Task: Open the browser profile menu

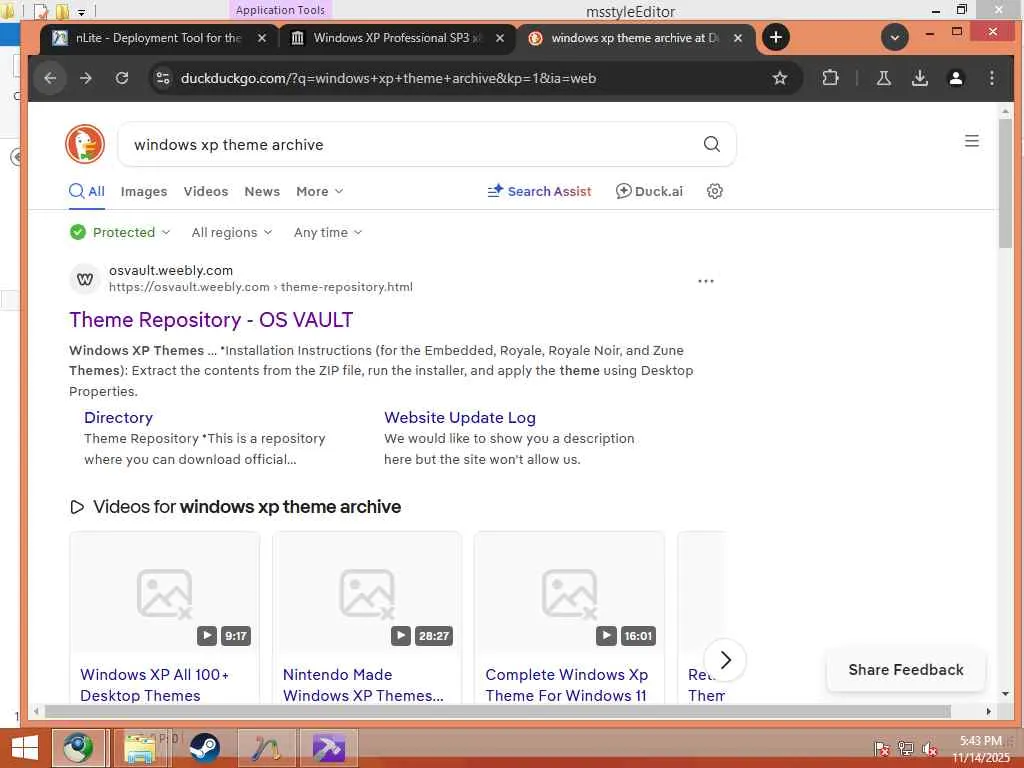Action: click(955, 78)
